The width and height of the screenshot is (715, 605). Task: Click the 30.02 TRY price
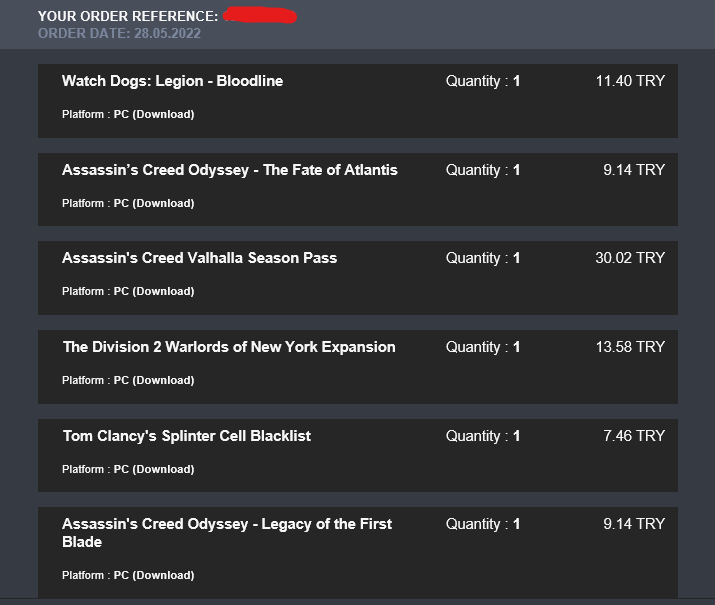(x=630, y=258)
